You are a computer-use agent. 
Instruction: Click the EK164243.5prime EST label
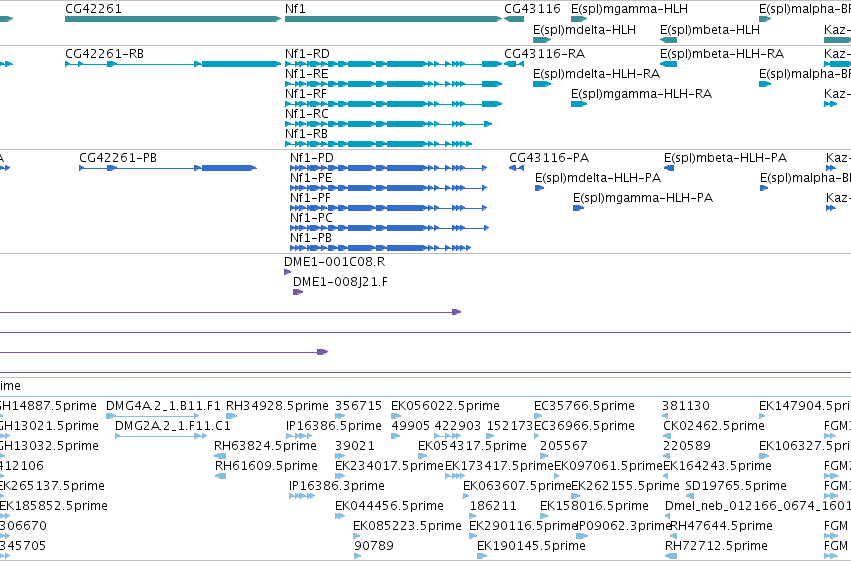717,466
